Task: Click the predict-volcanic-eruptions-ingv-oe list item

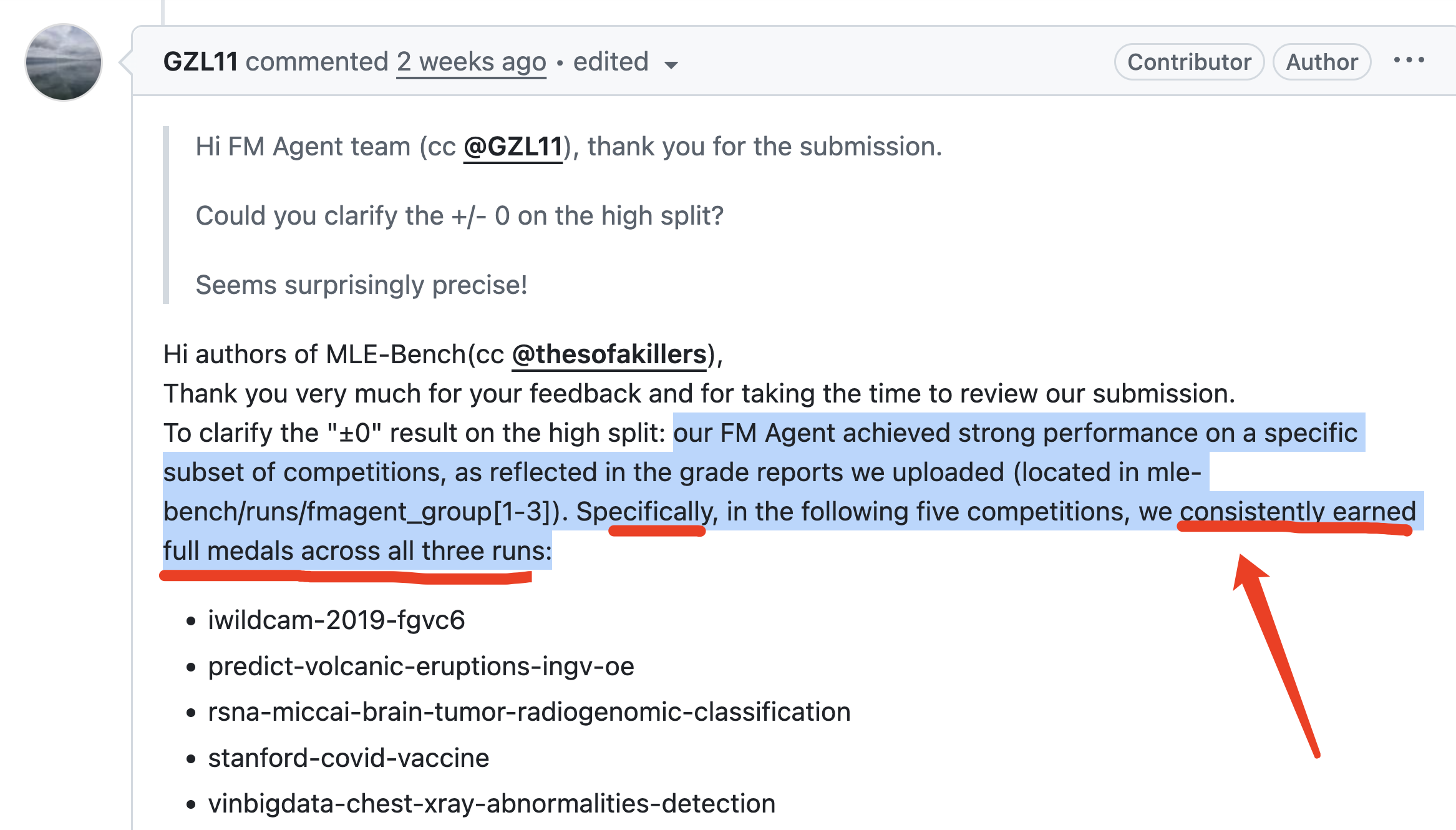Action: point(421,666)
